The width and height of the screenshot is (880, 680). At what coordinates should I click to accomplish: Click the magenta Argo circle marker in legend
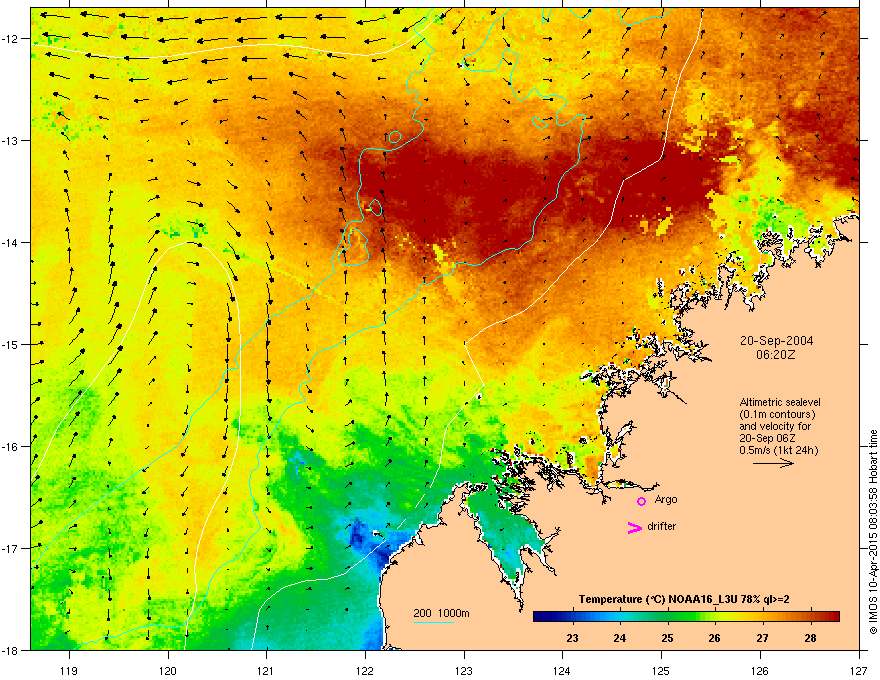641,501
